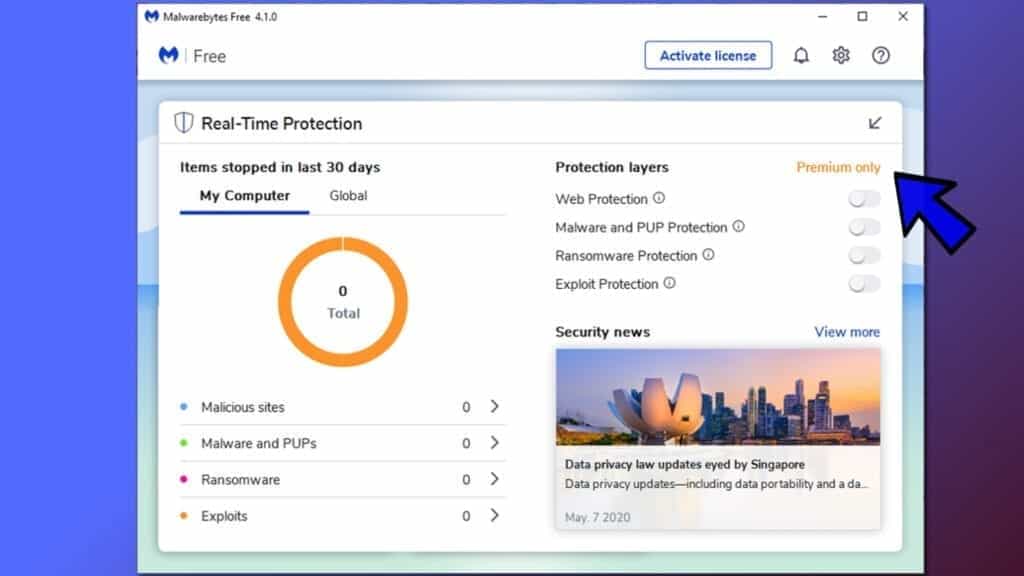Toggle Malware and PUP Protection switch
The image size is (1024, 576).
(864, 227)
